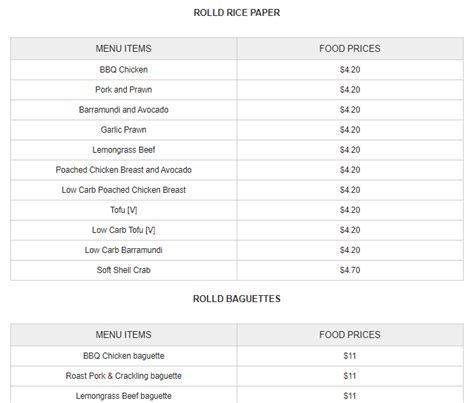Click the $4.70 Soft Shell Crab price

click(x=350, y=270)
